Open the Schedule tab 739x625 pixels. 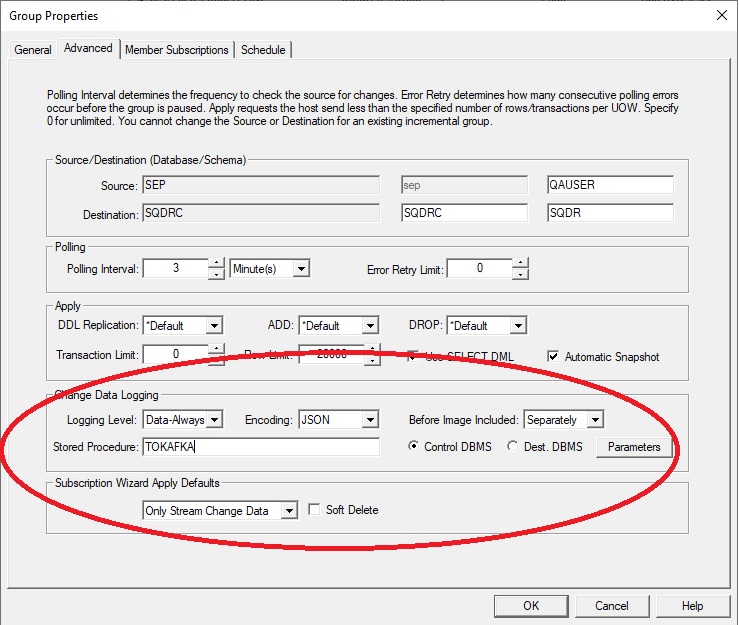pyautogui.click(x=263, y=50)
